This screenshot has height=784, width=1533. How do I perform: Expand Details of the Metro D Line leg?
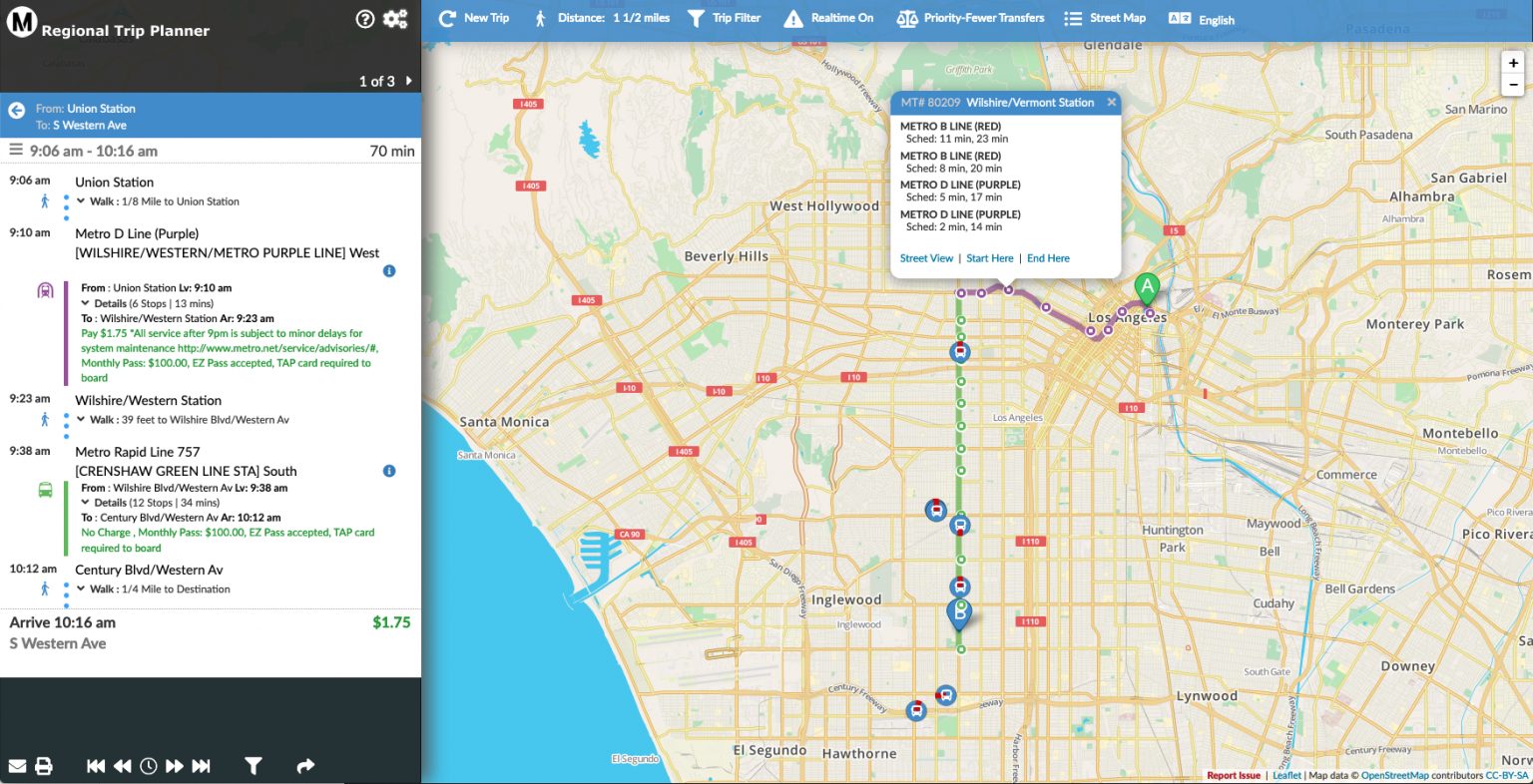pyautogui.click(x=88, y=303)
